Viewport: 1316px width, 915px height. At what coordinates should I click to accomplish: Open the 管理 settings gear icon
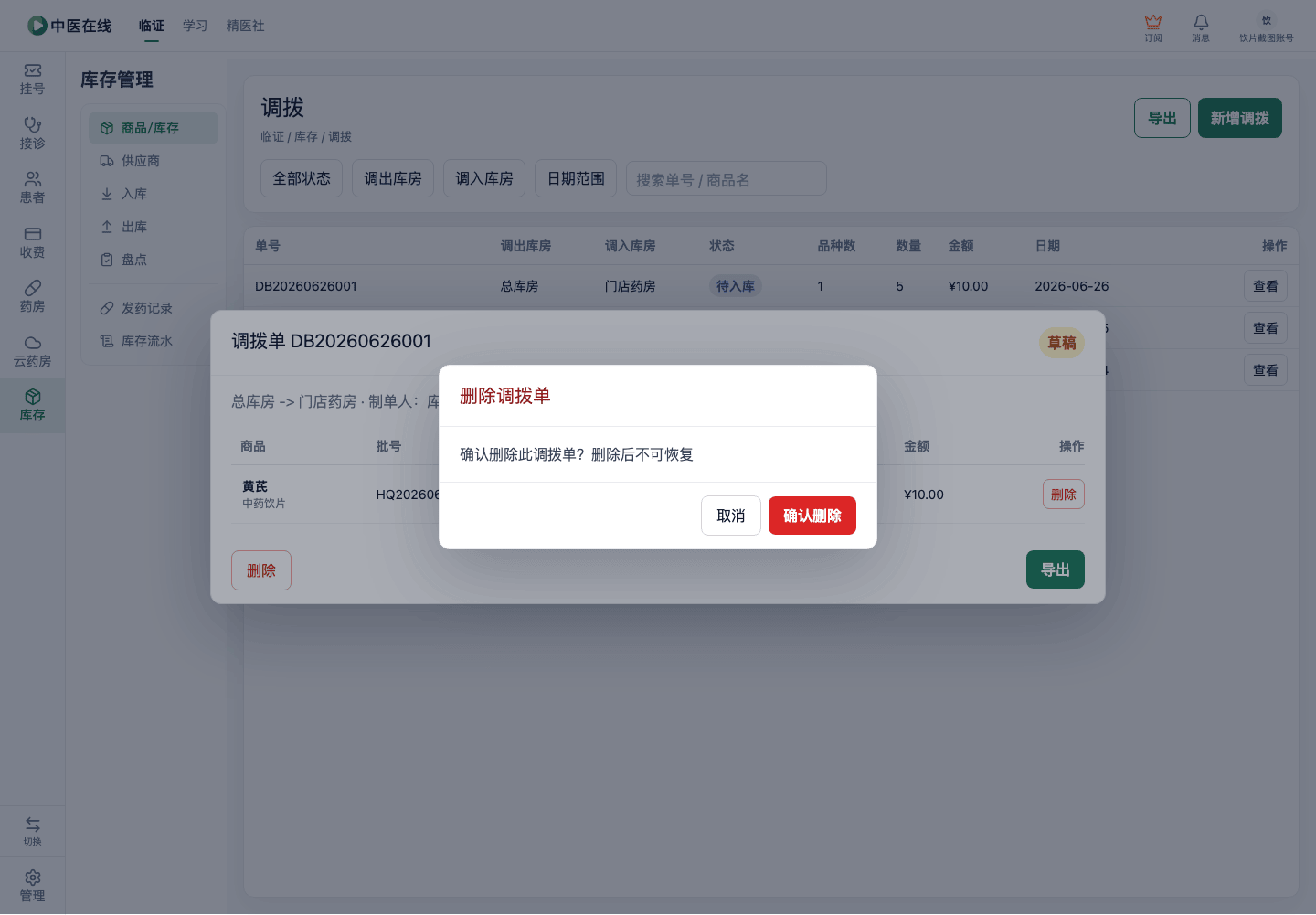click(x=33, y=878)
